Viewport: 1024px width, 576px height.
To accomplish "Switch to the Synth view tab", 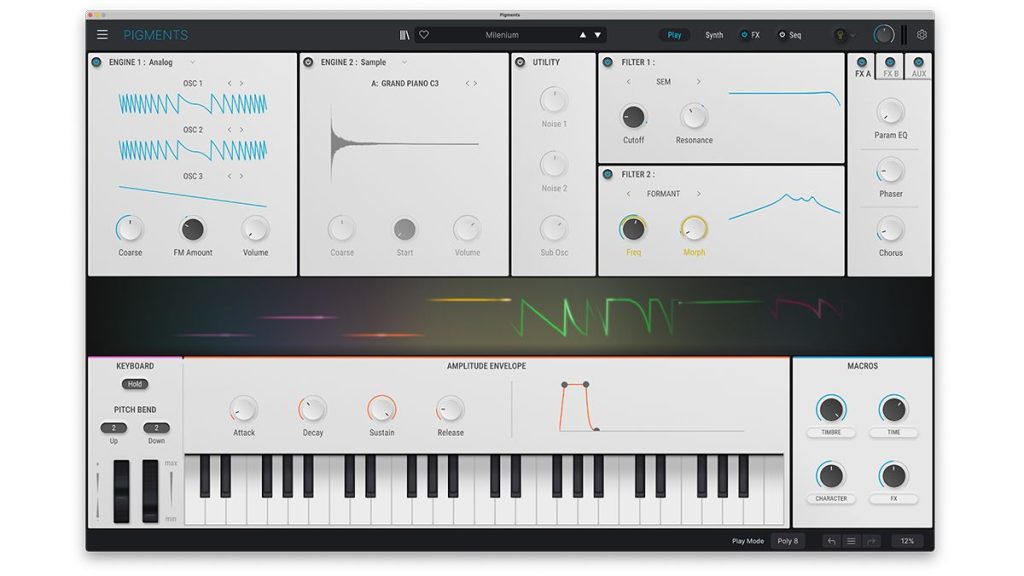I will point(713,35).
